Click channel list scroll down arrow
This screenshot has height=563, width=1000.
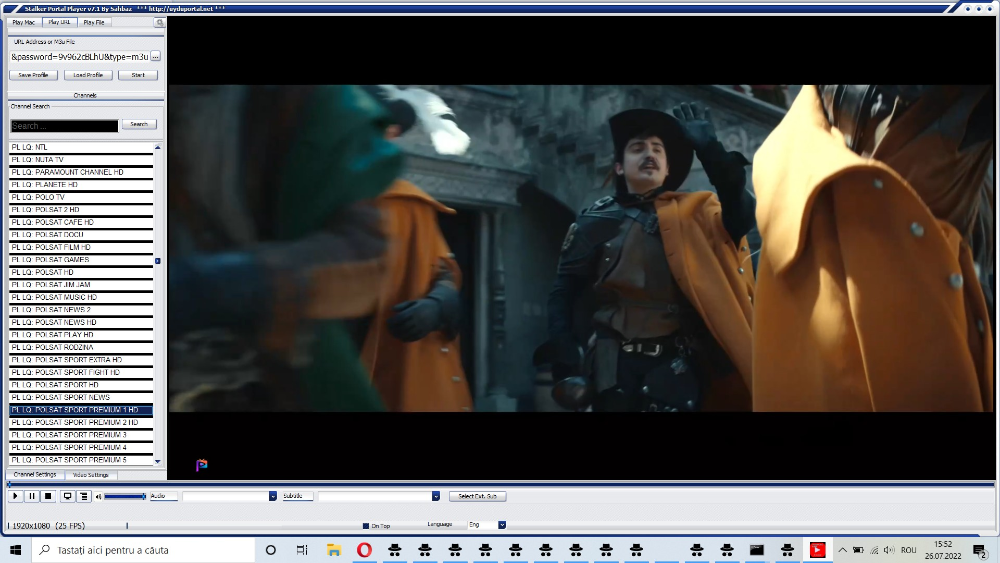[x=158, y=461]
